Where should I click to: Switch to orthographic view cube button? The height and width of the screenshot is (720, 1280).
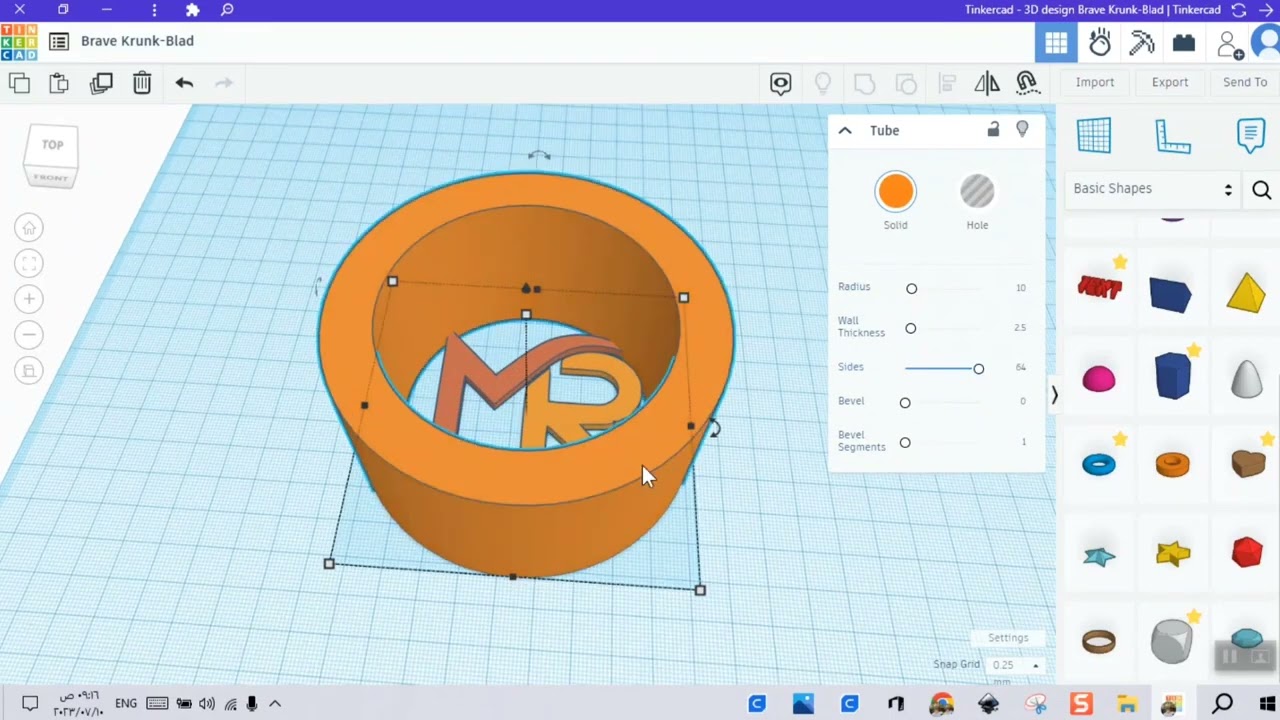tap(29, 371)
